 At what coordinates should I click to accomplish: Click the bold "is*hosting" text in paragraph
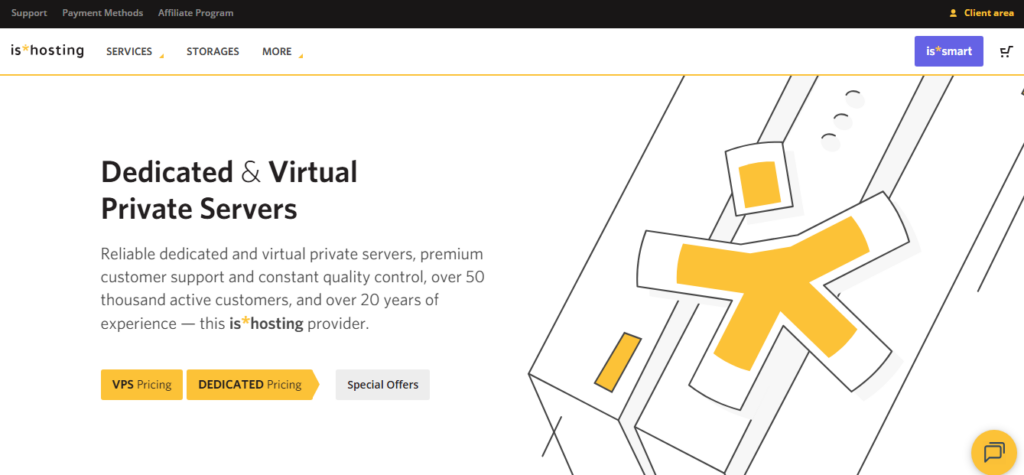266,323
